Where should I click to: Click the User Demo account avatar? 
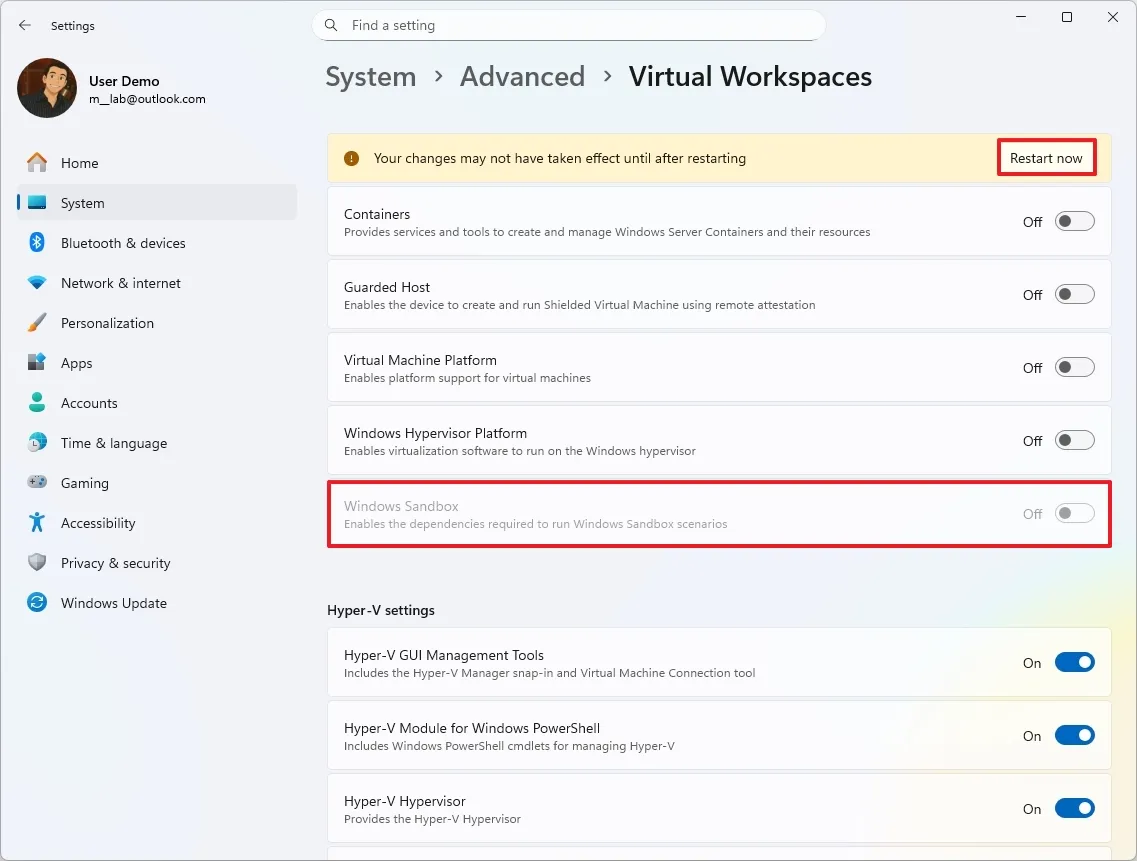point(46,88)
